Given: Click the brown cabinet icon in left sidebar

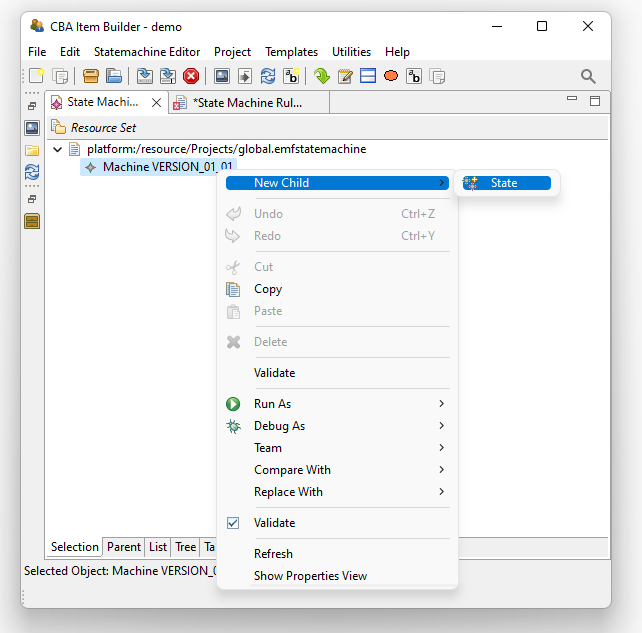Looking at the screenshot, I should click(32, 221).
